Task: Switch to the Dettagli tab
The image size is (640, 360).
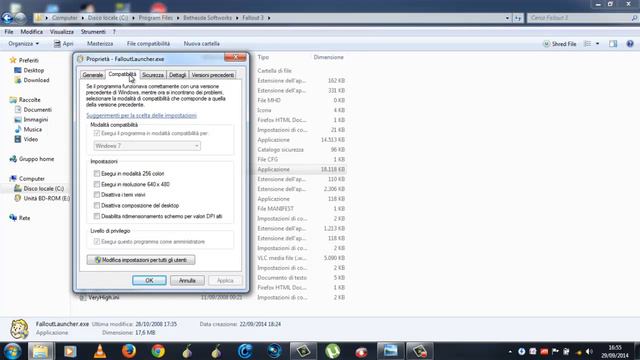Action: (x=178, y=75)
